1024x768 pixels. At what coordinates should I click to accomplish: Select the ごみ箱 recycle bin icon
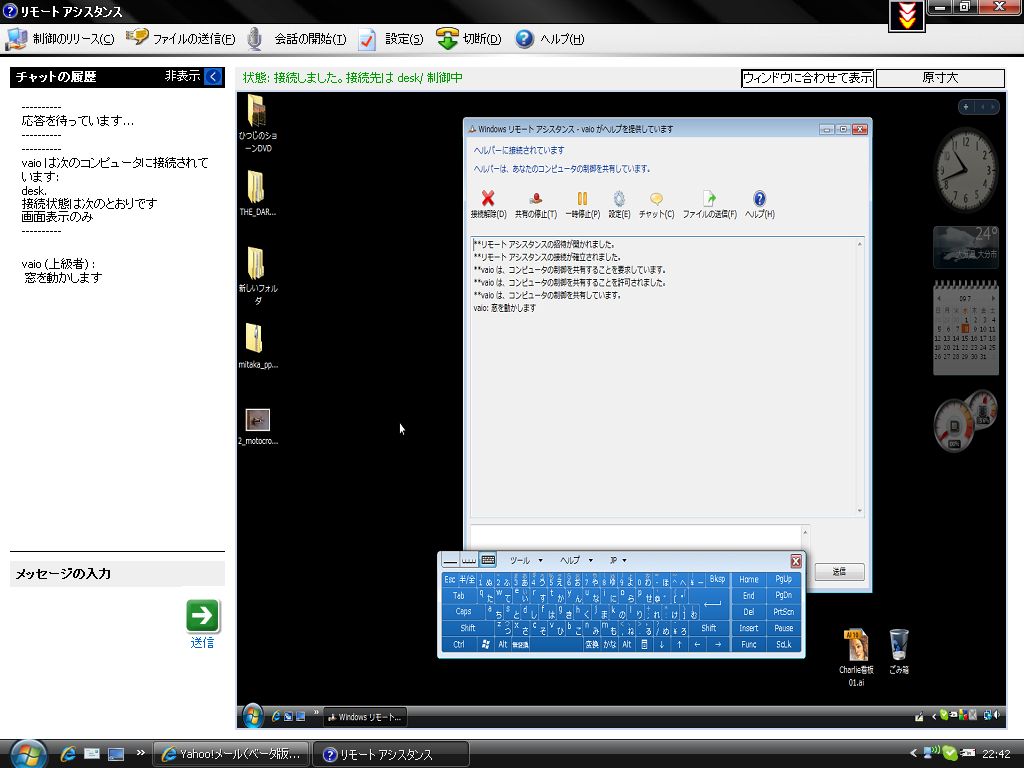[899, 652]
